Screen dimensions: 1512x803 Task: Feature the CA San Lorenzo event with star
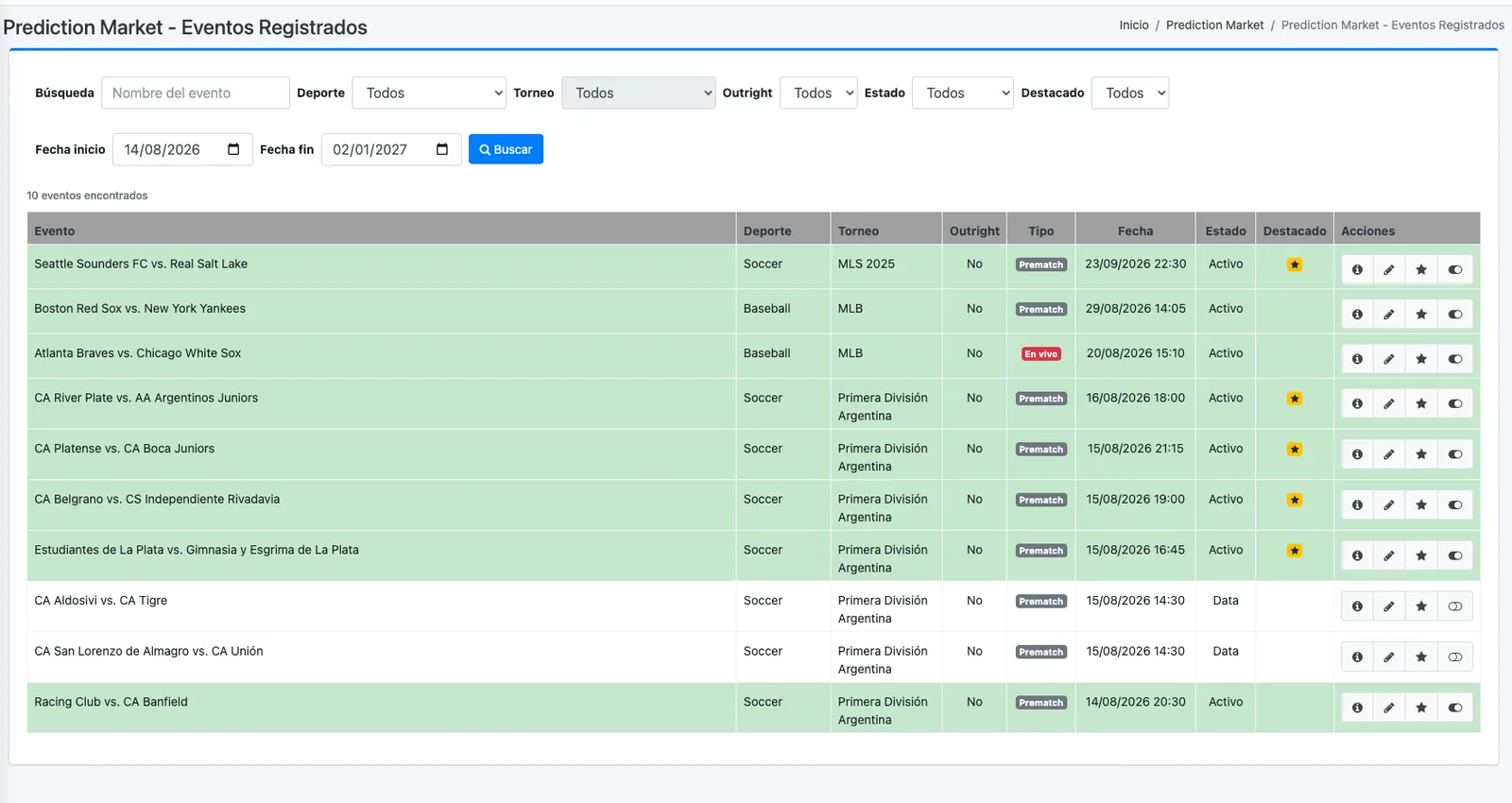(x=1421, y=657)
